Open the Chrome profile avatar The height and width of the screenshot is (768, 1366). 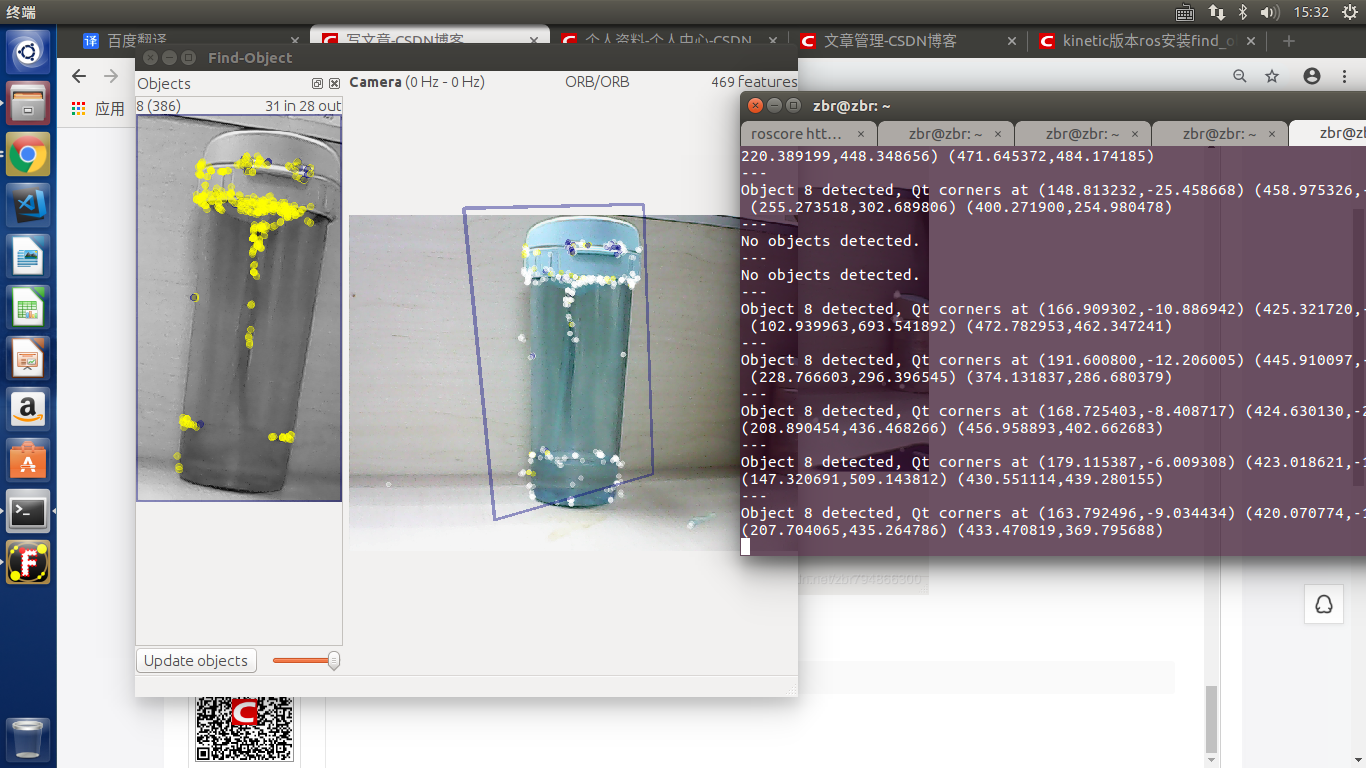1311,75
